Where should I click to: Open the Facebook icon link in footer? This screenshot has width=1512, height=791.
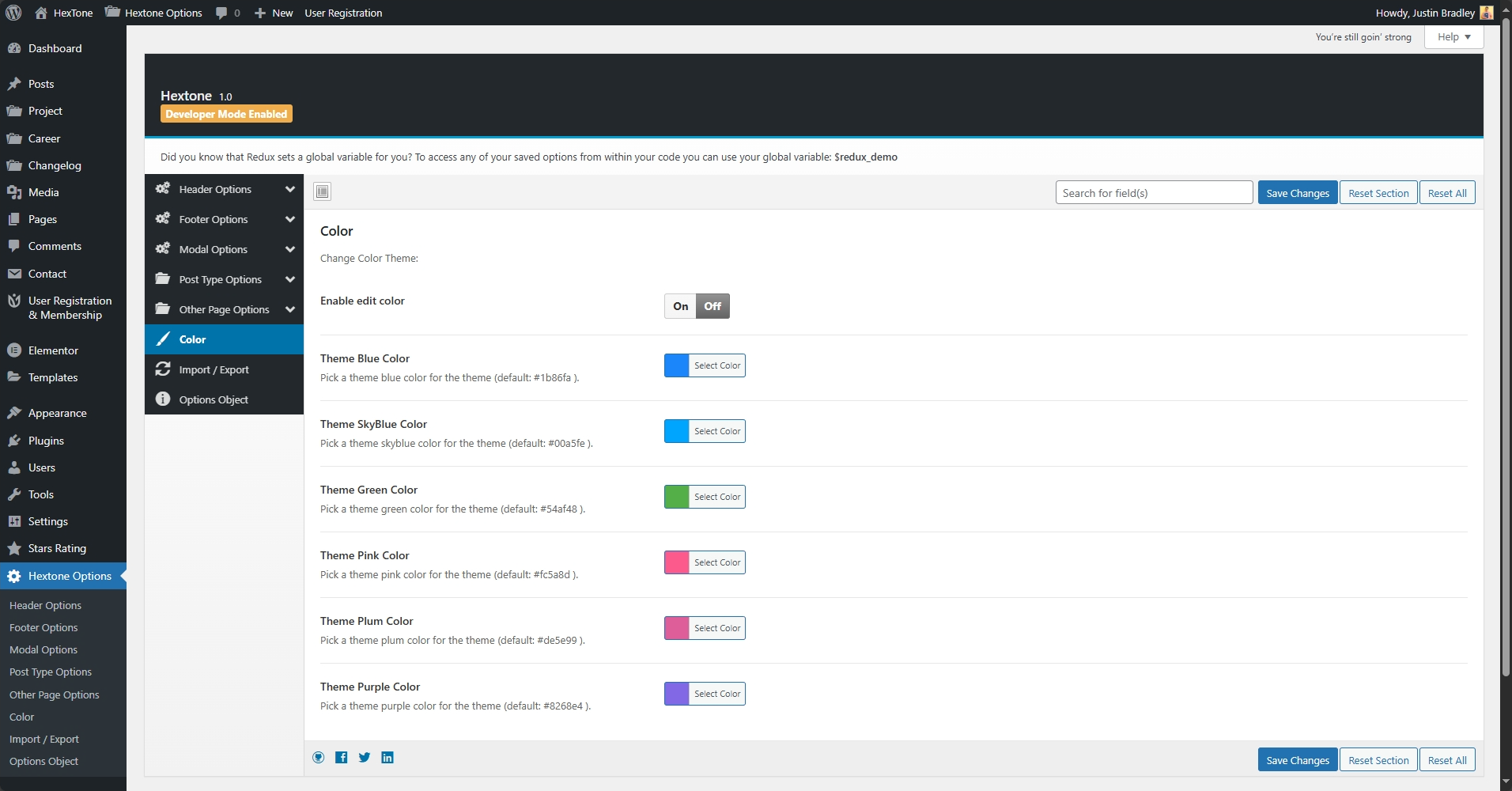click(x=342, y=758)
